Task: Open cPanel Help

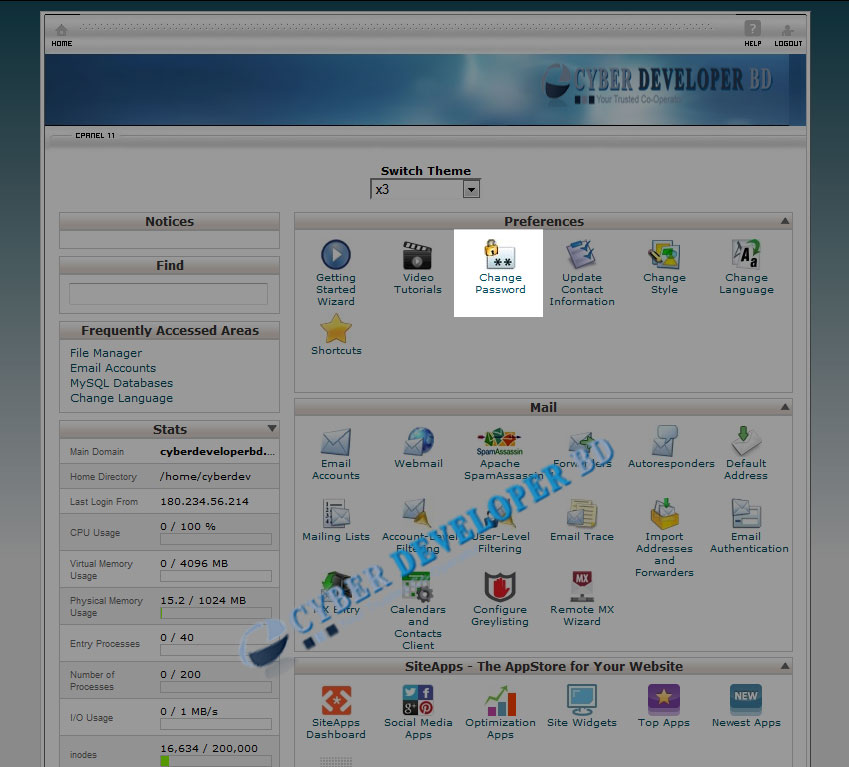Action: point(751,35)
